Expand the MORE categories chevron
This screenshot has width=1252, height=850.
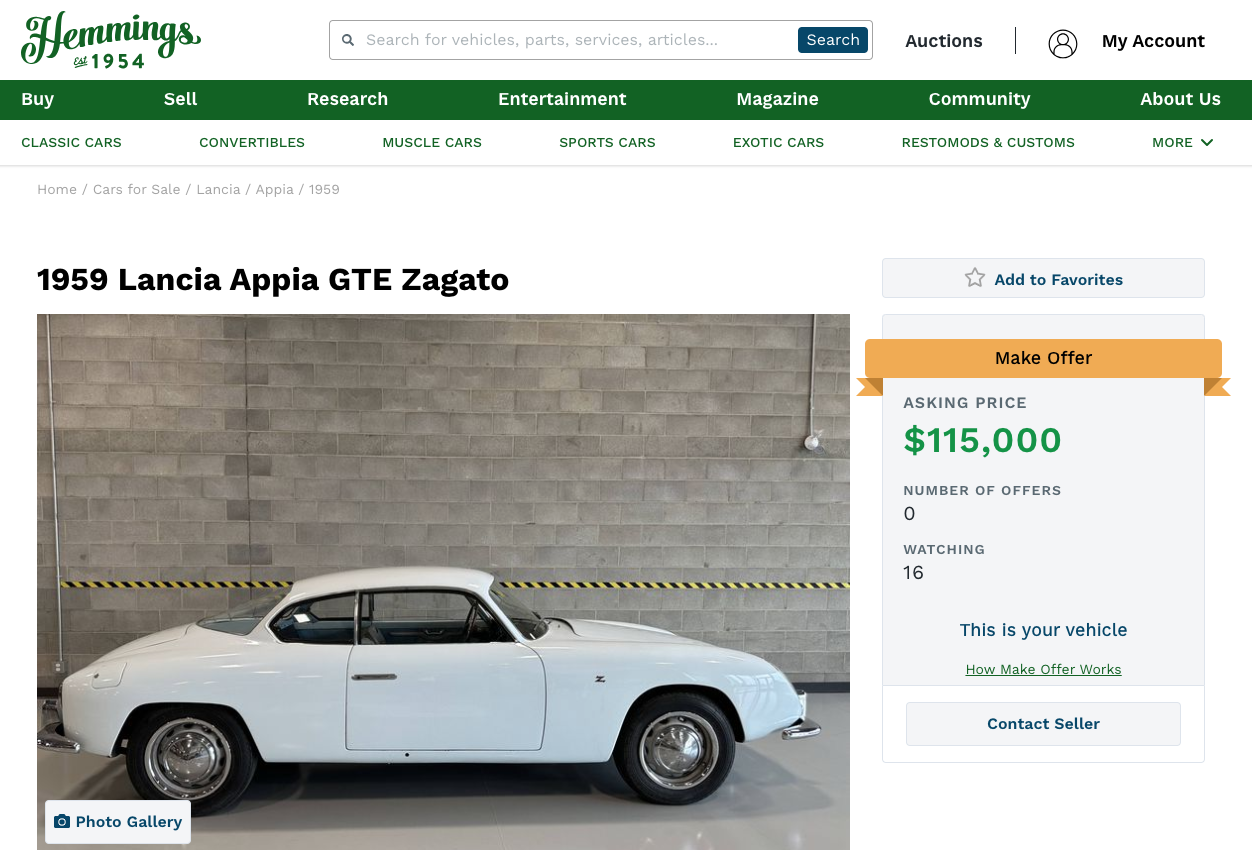tap(1207, 143)
